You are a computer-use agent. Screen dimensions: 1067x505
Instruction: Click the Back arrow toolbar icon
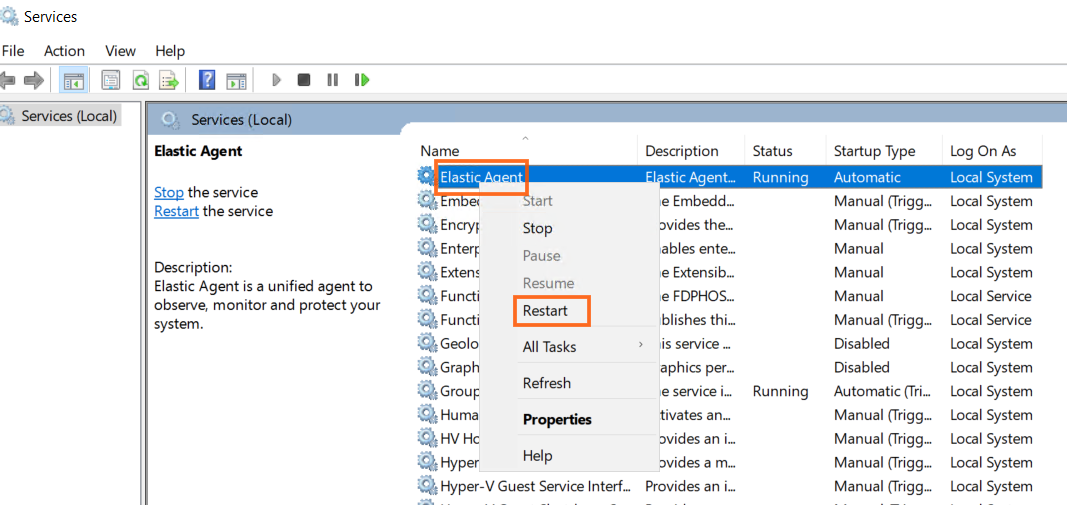click(7, 80)
